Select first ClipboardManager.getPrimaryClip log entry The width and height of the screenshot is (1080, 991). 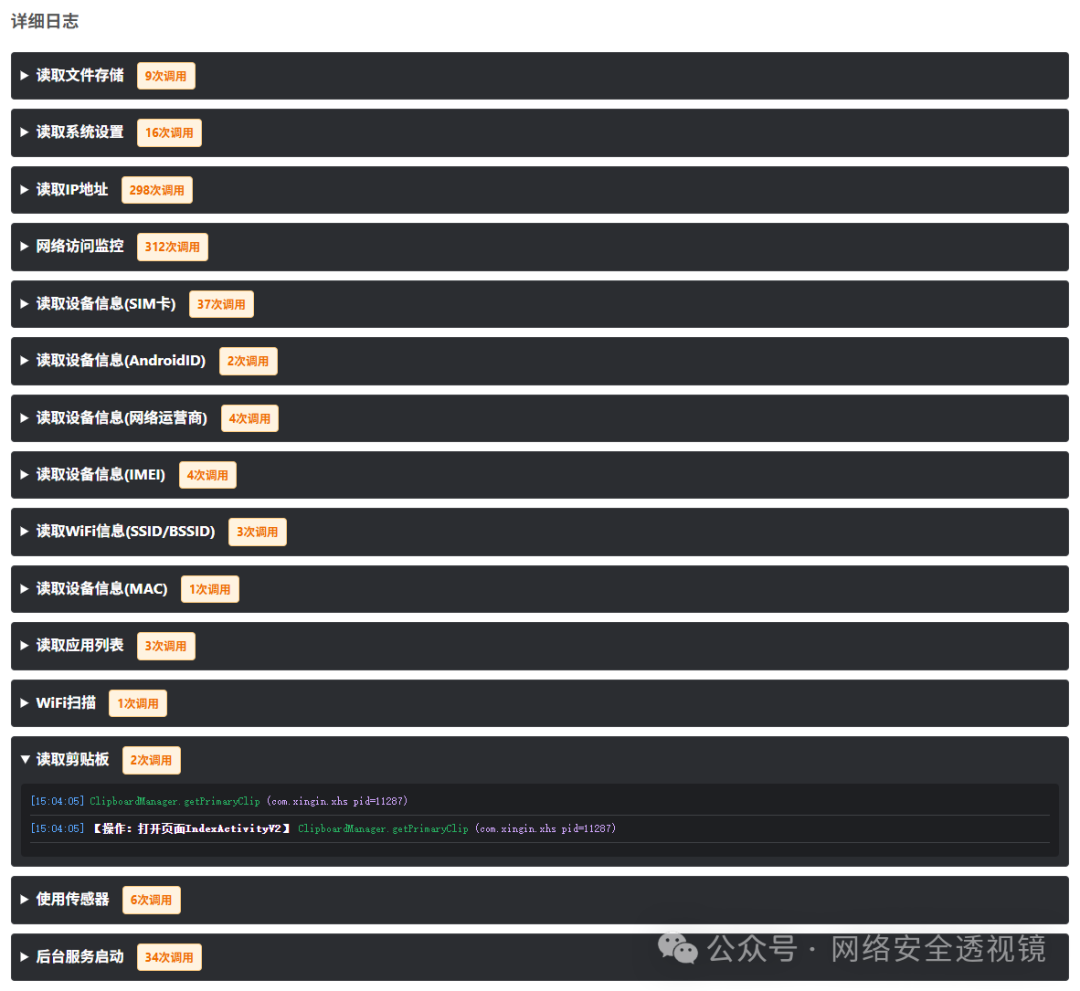(539, 801)
